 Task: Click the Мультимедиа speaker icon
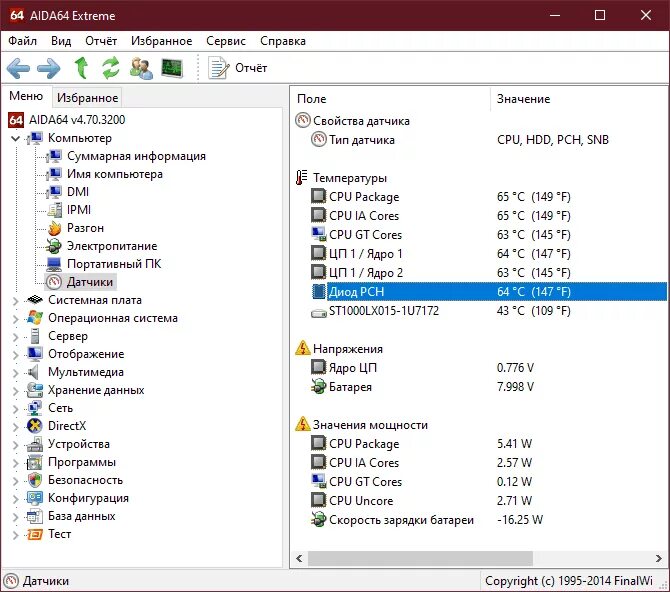(x=34, y=372)
